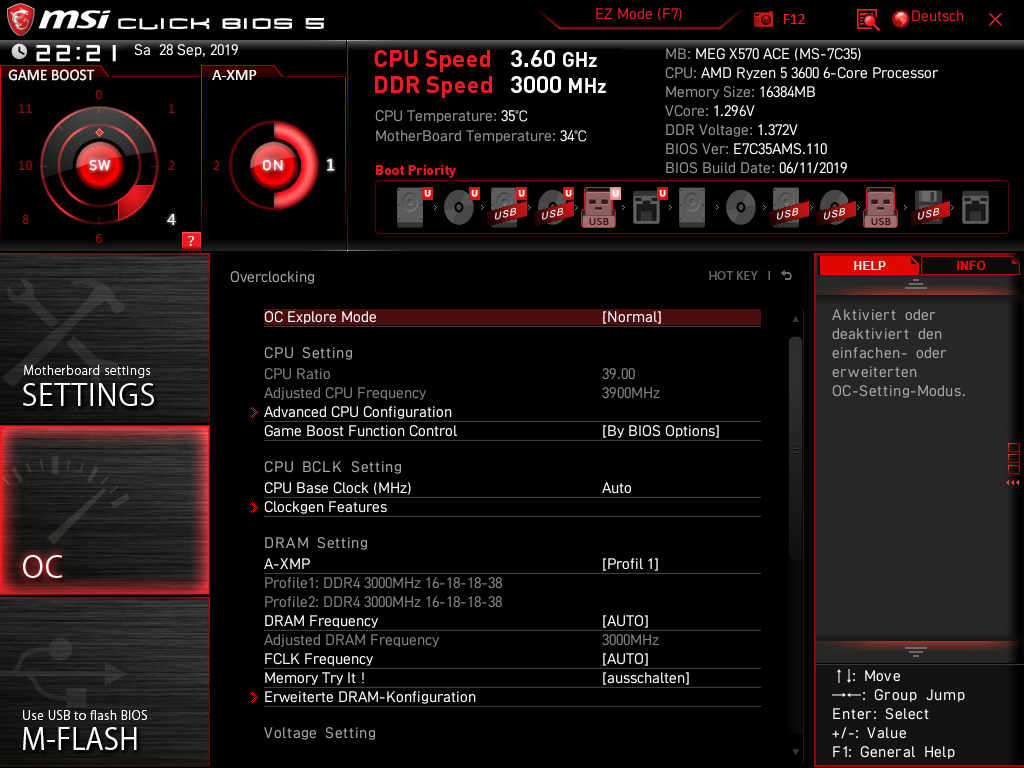Select the legacy optical disc boot device icon
Screen dimensions: 1024x768
coord(741,208)
